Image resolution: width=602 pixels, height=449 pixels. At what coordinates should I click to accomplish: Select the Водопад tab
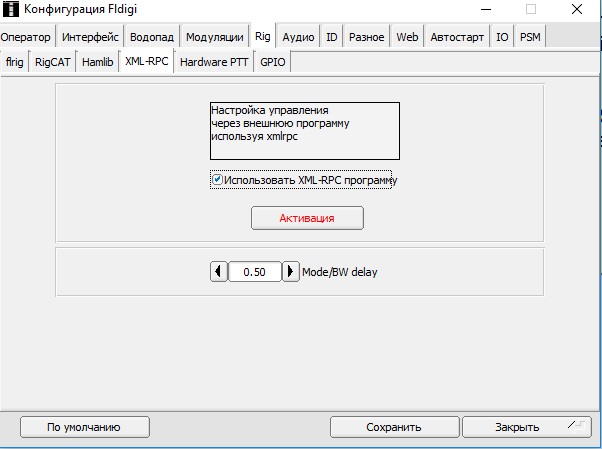tap(153, 37)
